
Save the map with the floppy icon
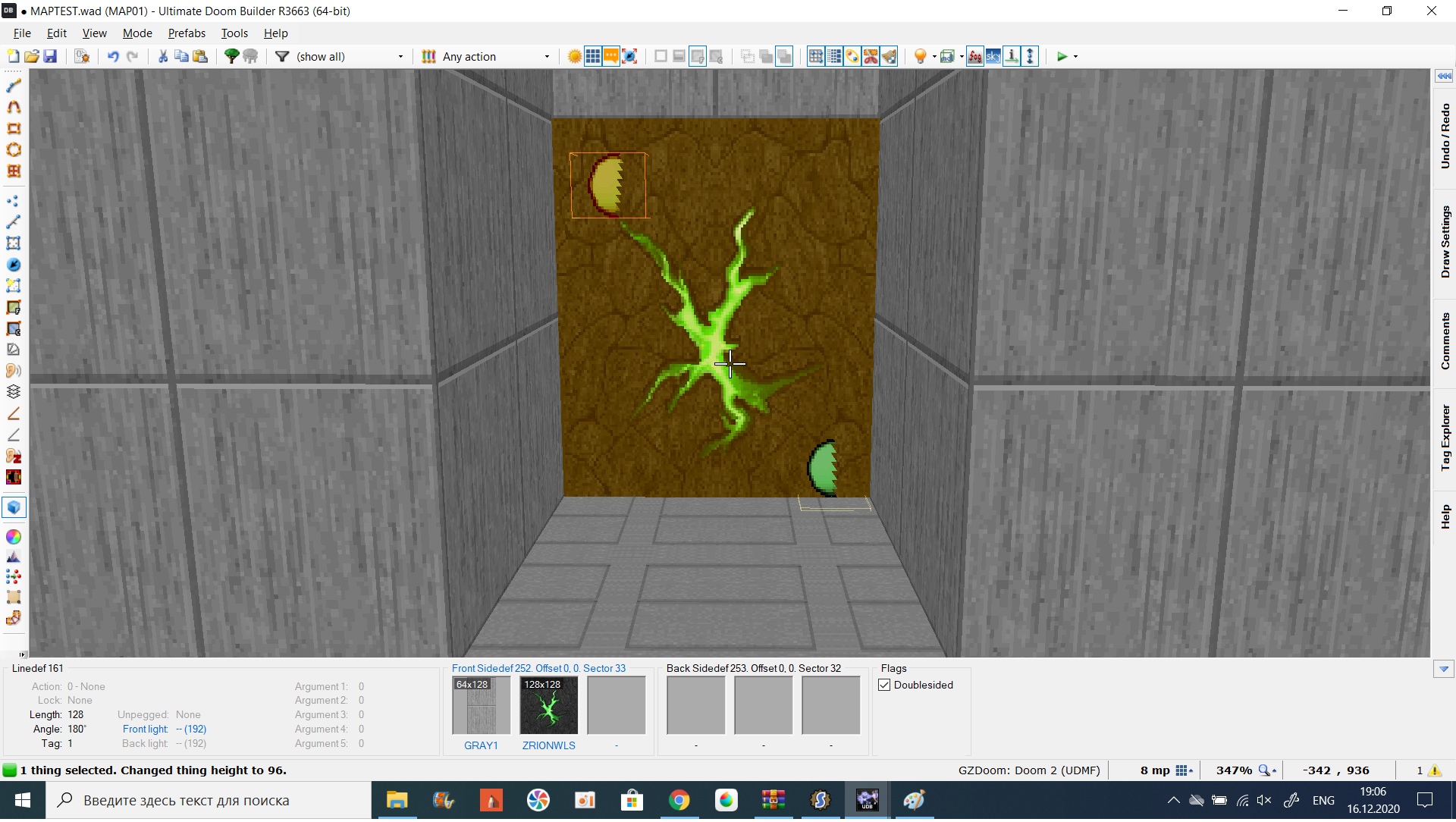click(50, 57)
